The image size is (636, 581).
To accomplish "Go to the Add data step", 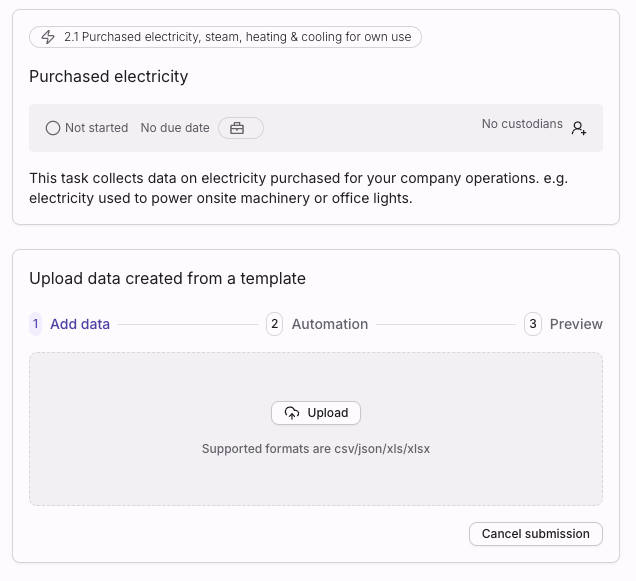I will (80, 324).
